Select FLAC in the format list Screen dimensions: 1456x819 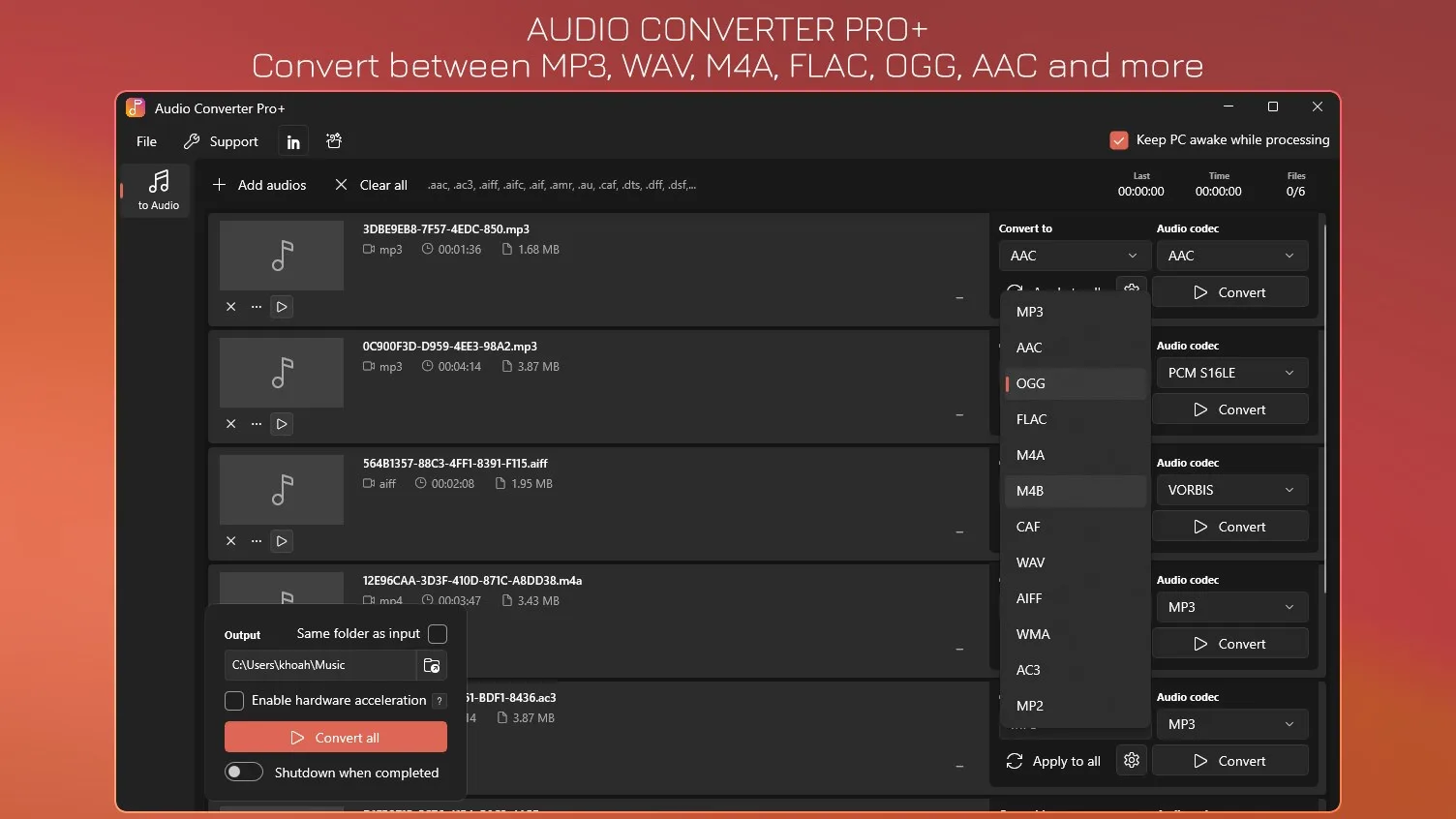point(1075,419)
